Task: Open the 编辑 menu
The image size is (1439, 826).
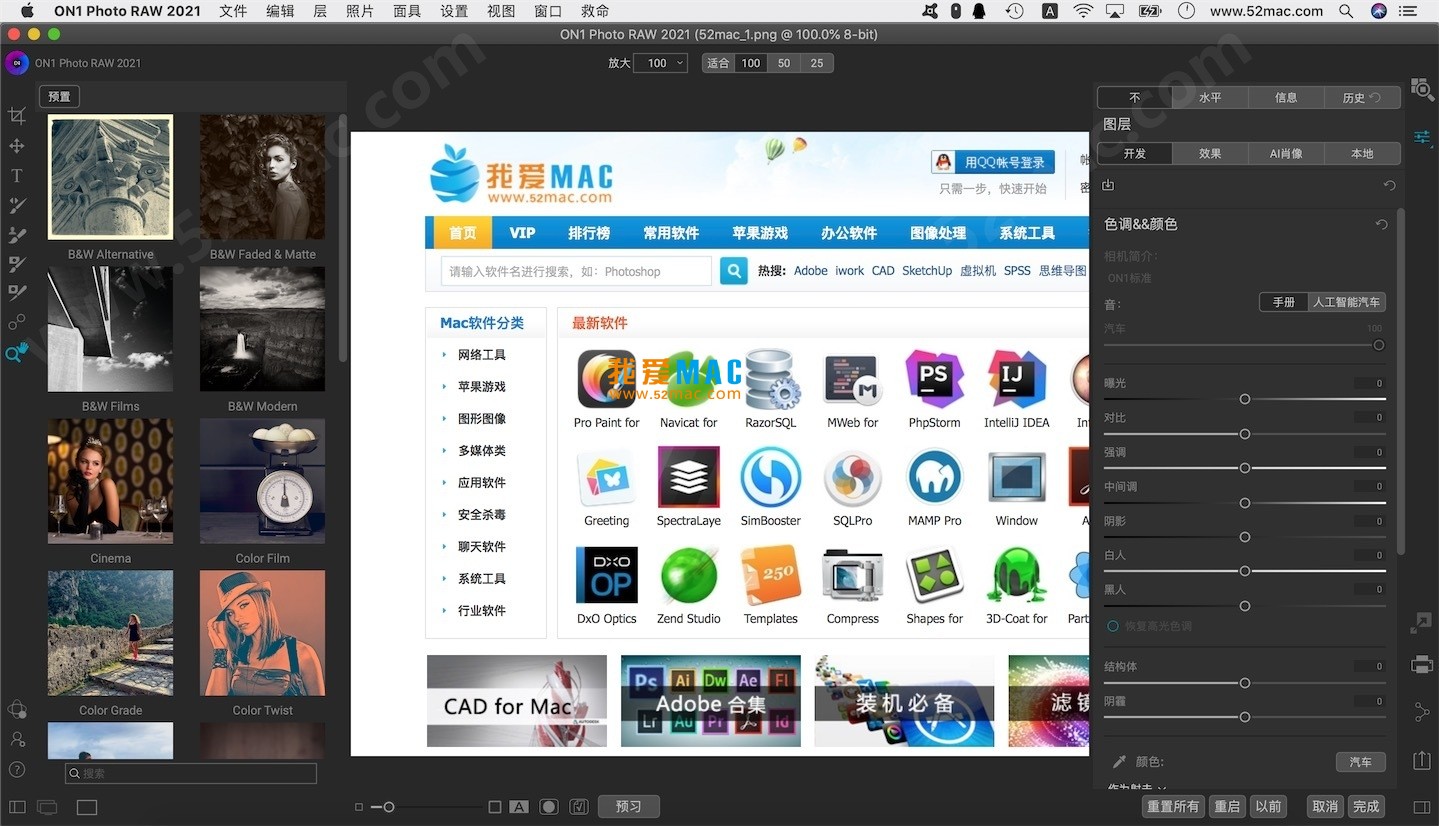Action: click(281, 11)
